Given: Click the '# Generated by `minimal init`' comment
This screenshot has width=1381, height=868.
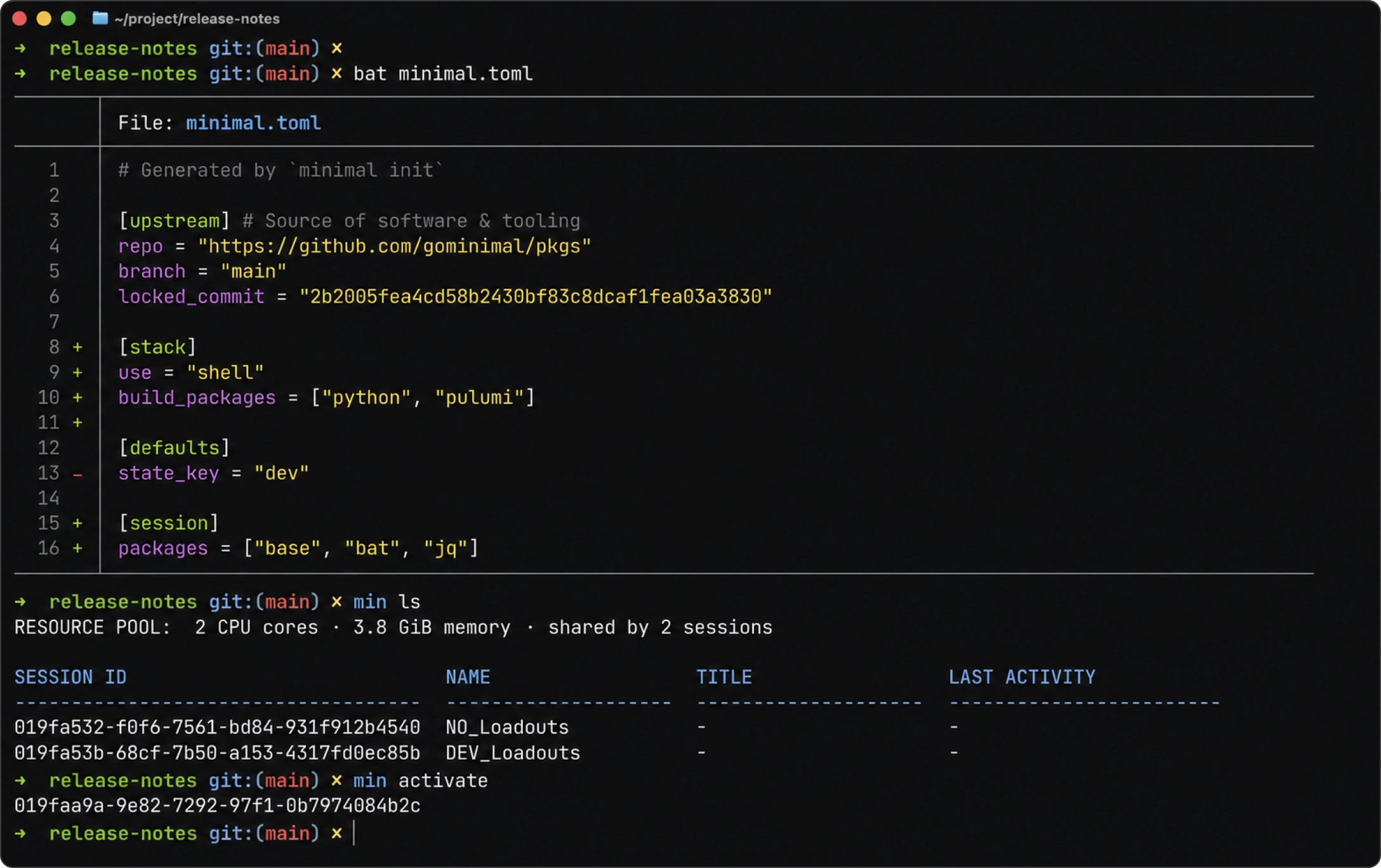Looking at the screenshot, I should pyautogui.click(x=281, y=170).
